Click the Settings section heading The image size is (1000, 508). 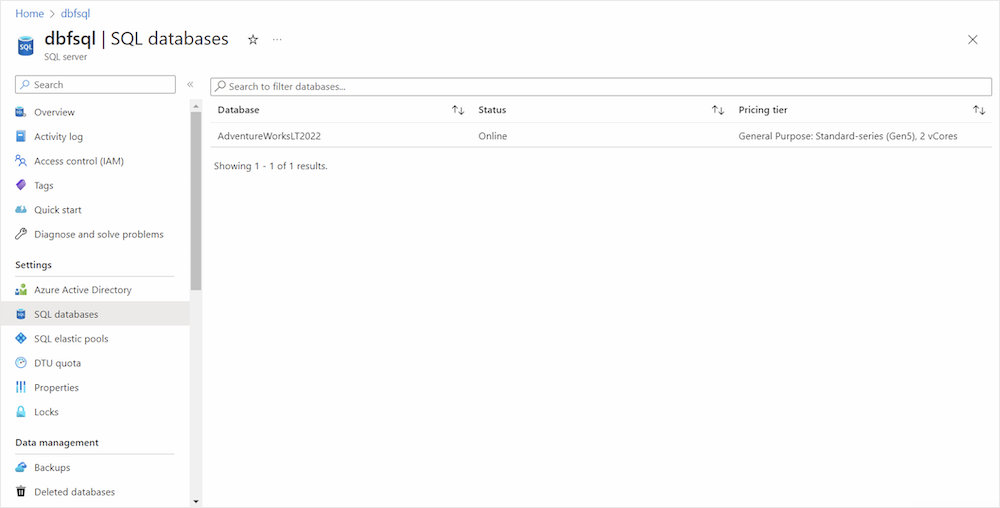click(33, 265)
